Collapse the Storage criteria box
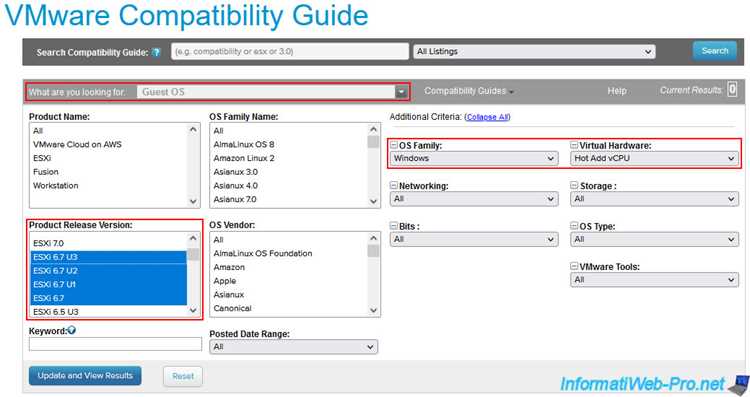Screen dimensions: 750x397 (574, 186)
